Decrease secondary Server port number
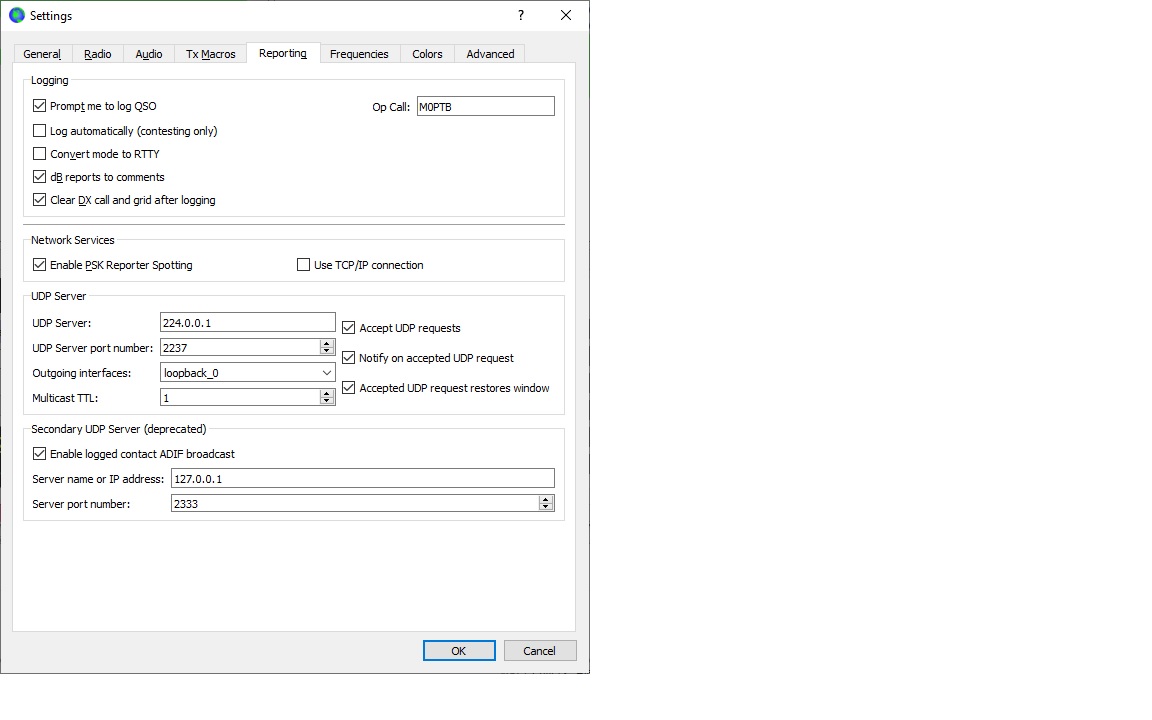Image resolution: width=1152 pixels, height=720 pixels. tap(546, 508)
